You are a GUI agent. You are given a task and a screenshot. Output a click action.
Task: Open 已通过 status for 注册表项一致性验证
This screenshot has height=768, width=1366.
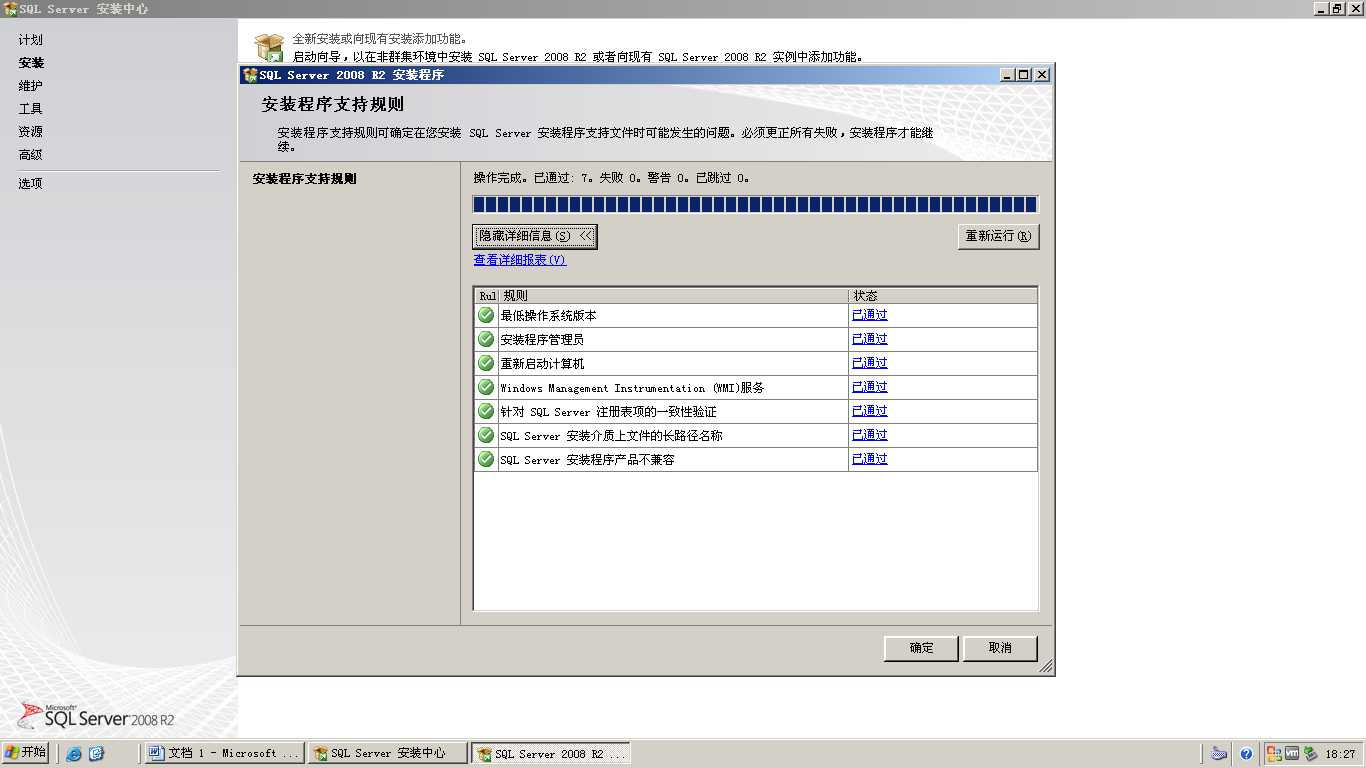[870, 411]
